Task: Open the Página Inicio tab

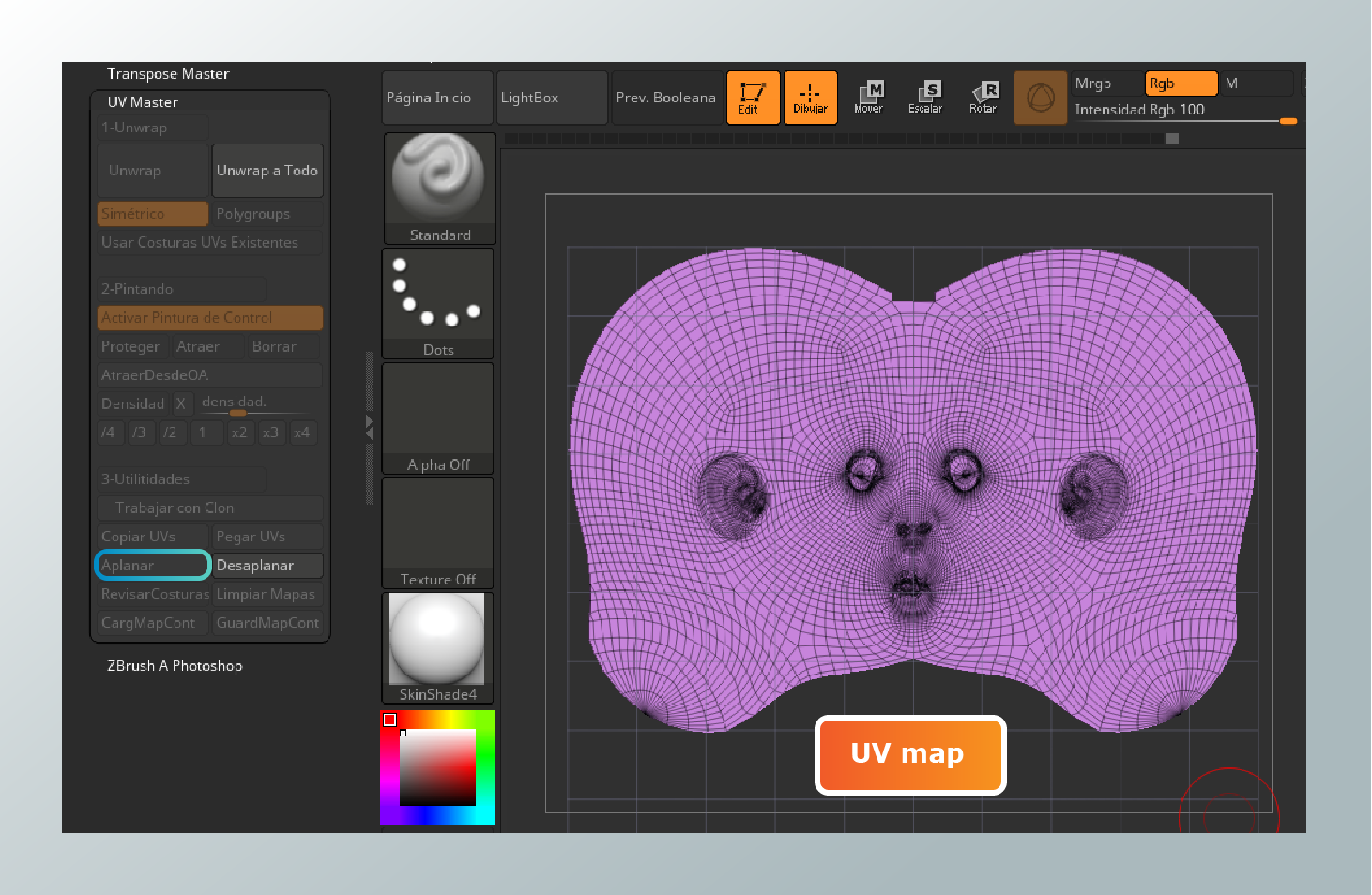Action: 436,97
